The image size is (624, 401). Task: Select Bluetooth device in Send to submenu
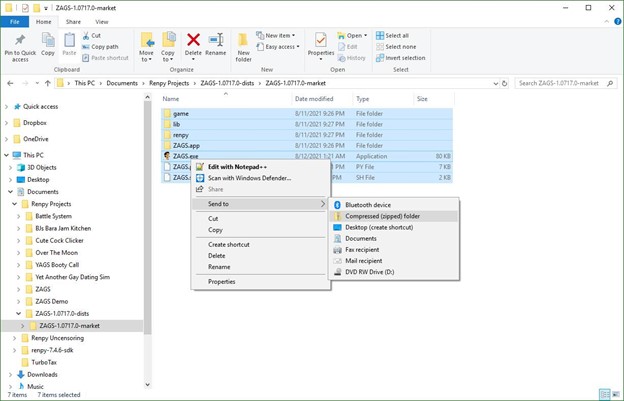370,204
